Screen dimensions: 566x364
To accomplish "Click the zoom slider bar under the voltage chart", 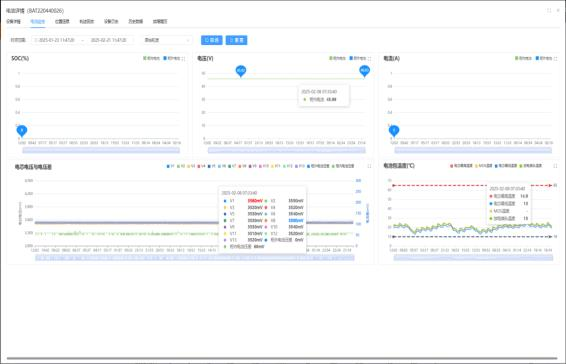I will (x=287, y=150).
